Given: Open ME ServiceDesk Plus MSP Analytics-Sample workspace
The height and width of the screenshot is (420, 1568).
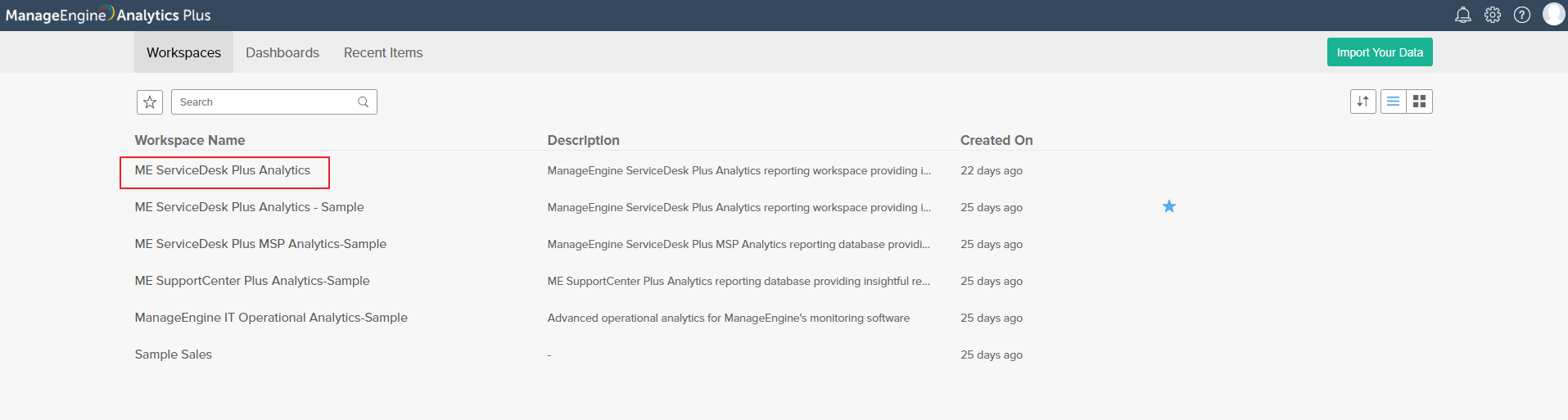Looking at the screenshot, I should [260, 244].
